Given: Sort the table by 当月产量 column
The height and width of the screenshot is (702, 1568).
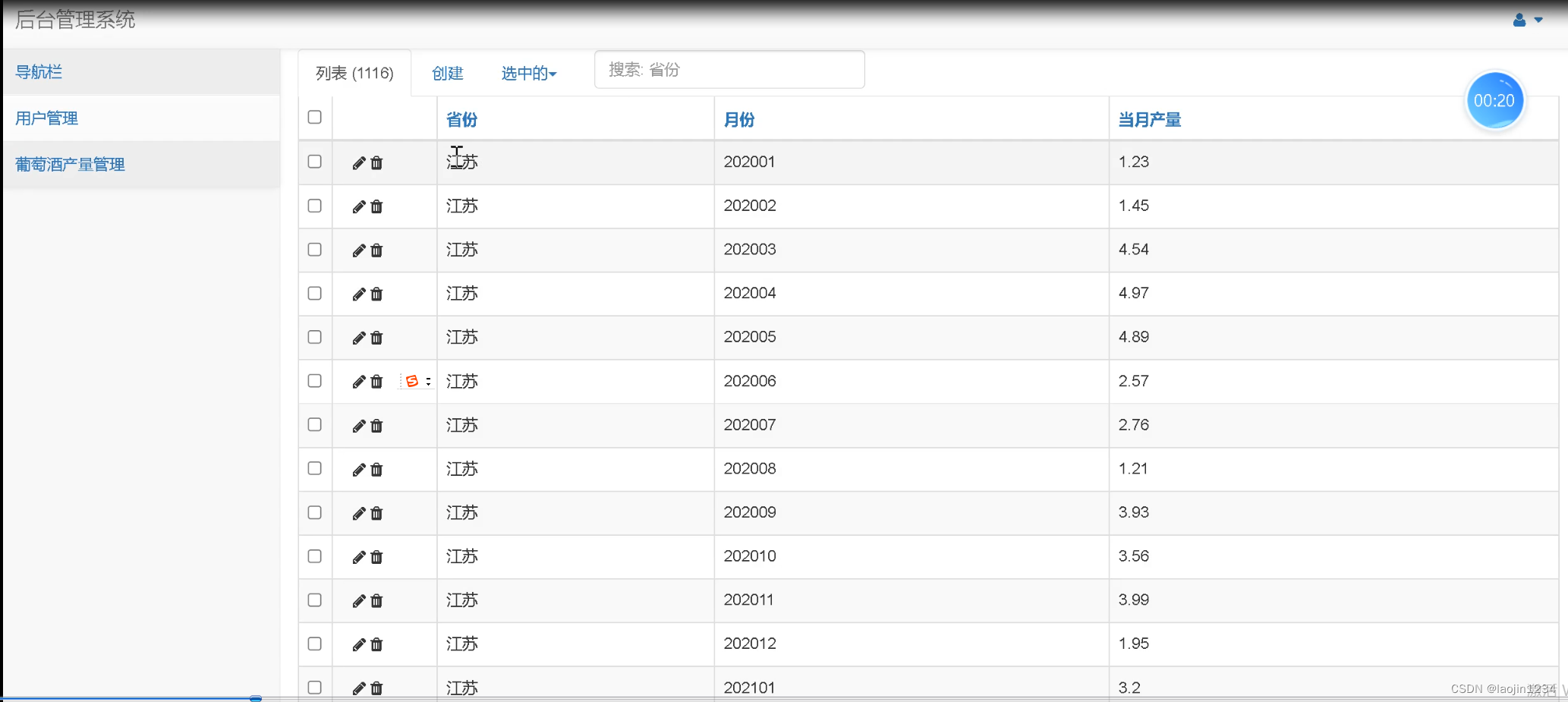Looking at the screenshot, I should (x=1149, y=119).
